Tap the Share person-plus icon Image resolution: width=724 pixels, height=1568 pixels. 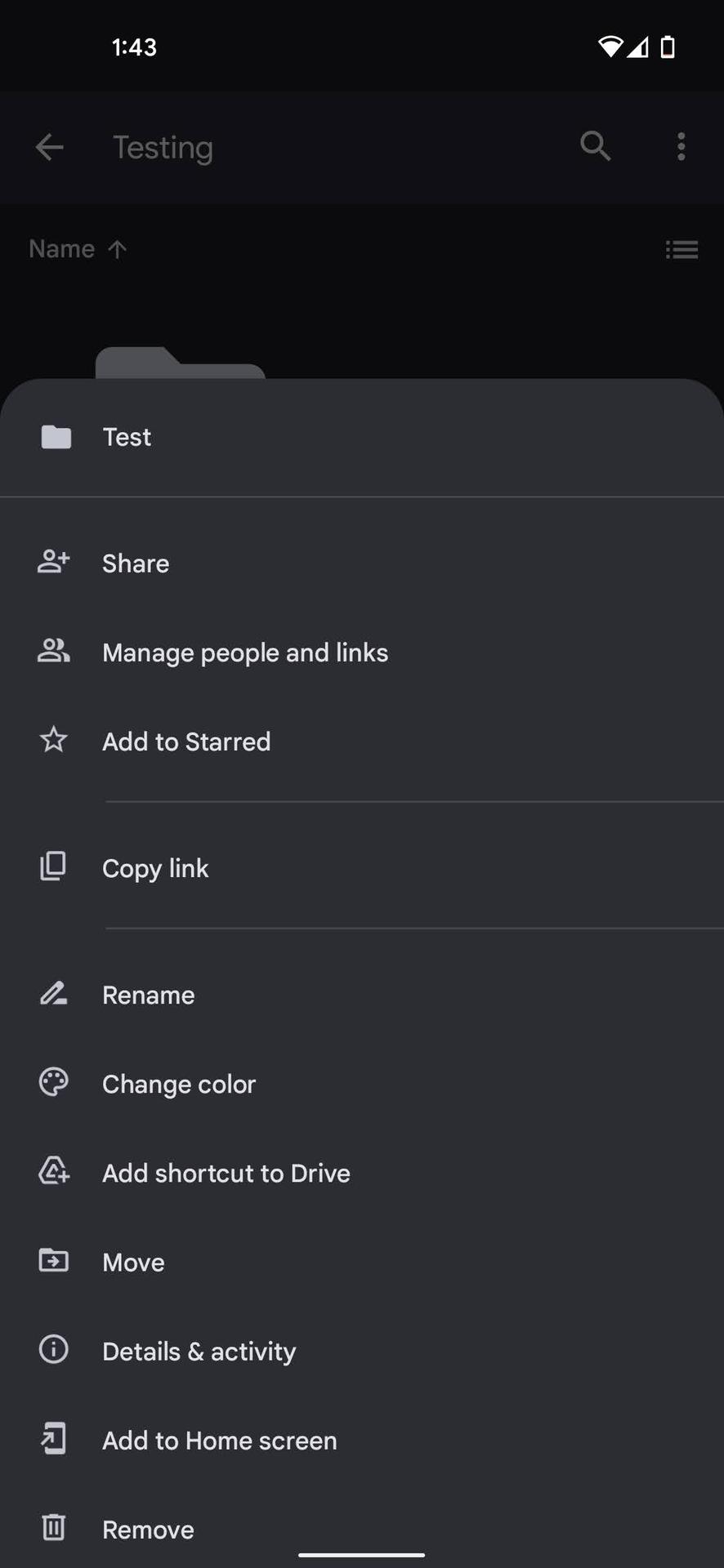pos(54,562)
